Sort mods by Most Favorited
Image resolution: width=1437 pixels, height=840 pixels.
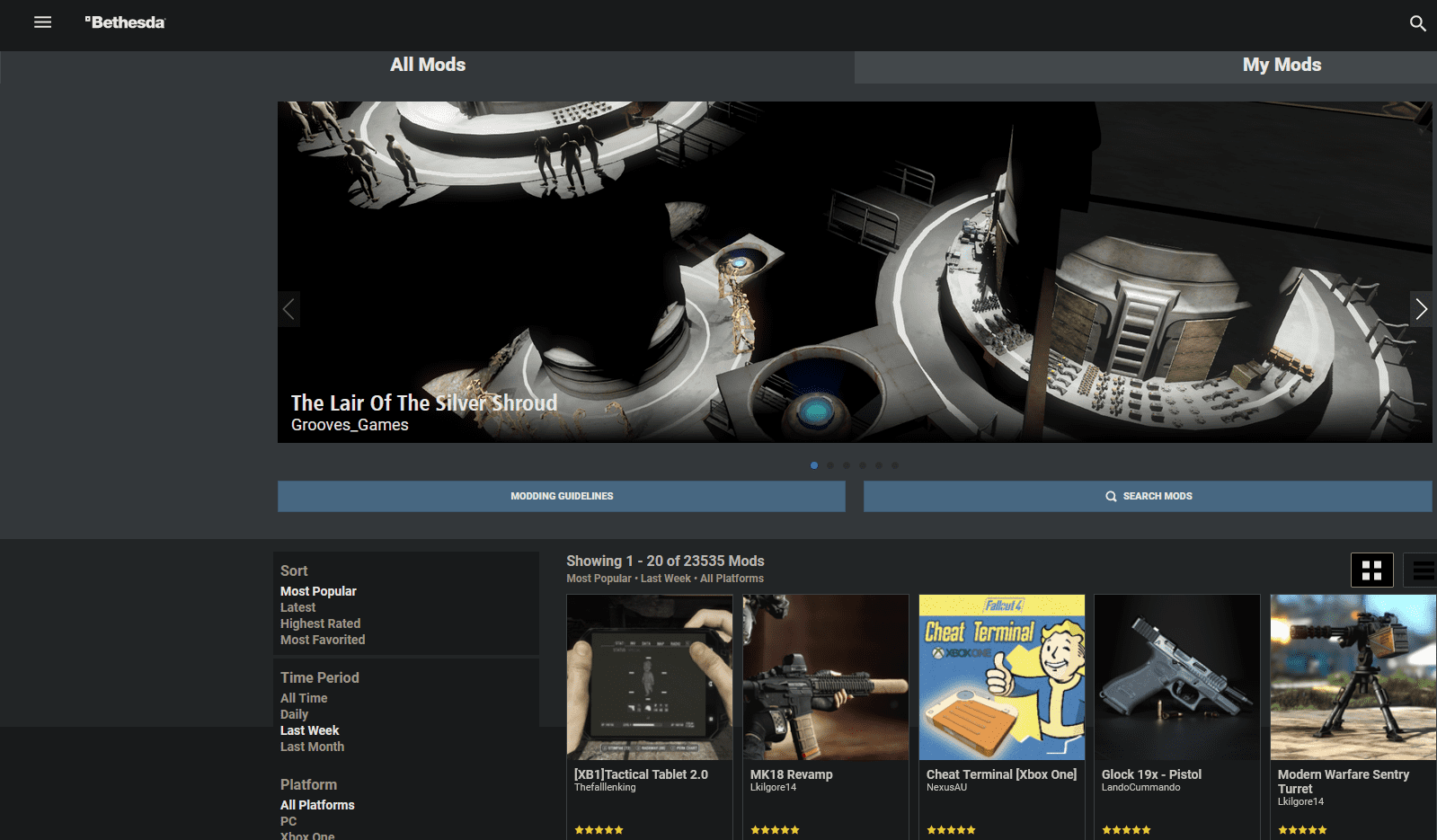point(323,640)
